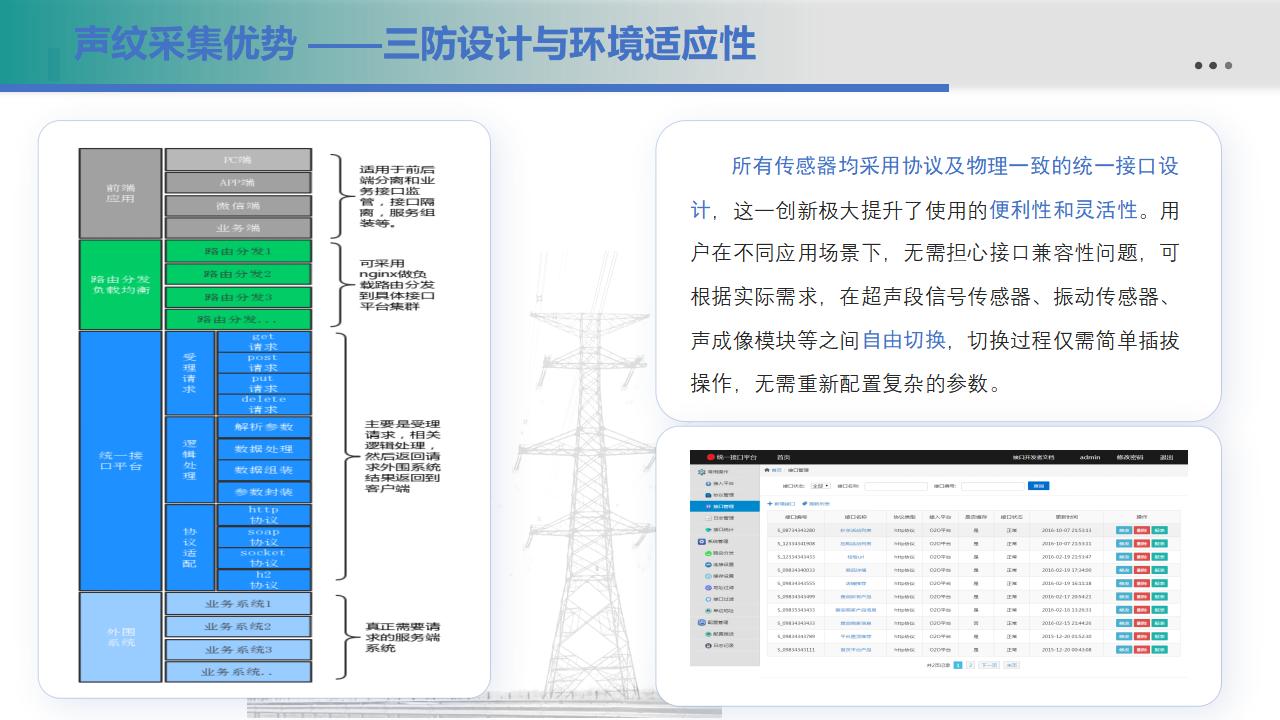
Task: Click 退出 to log out
Action: pos(1166,457)
